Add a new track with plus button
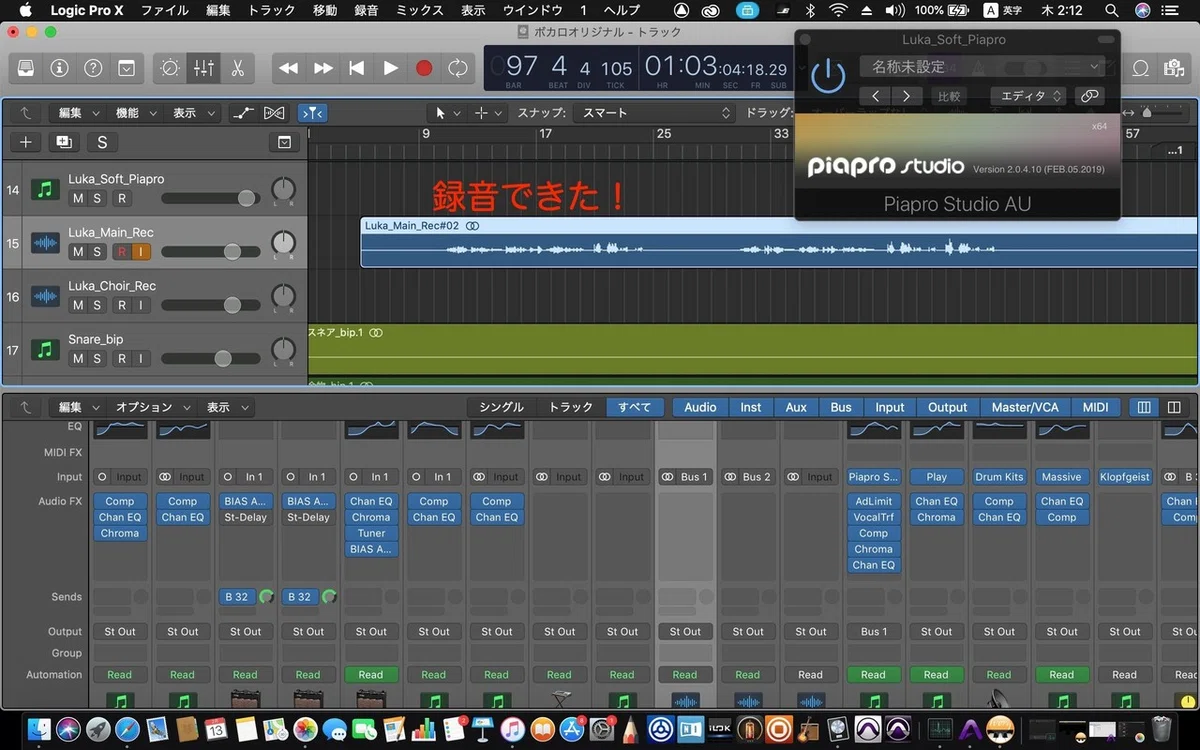1200x750 pixels. (x=26, y=142)
